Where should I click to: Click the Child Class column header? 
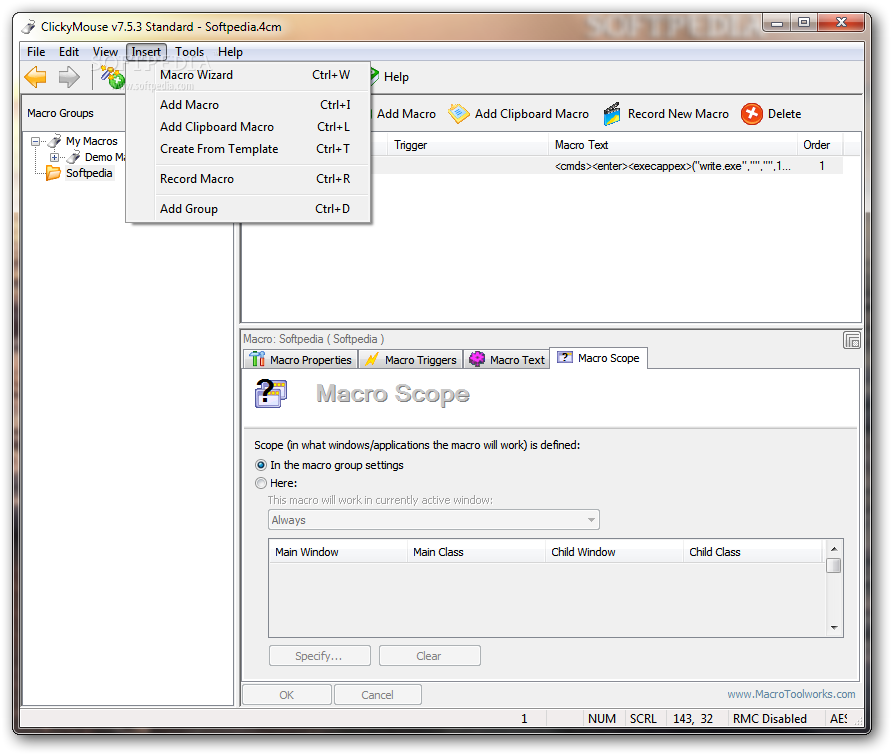point(753,552)
